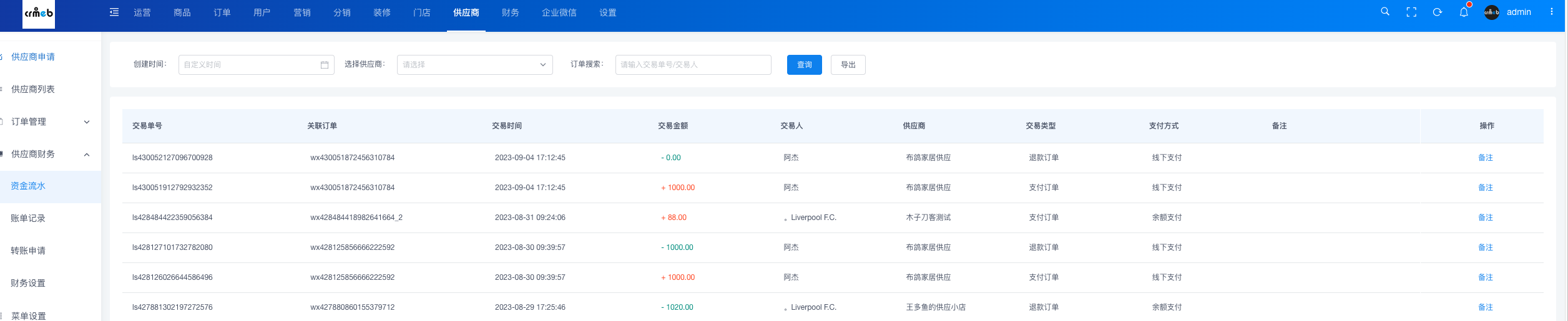The image size is (1568, 321).
Task: Toggle fullscreen mode icon
Action: tap(1411, 12)
